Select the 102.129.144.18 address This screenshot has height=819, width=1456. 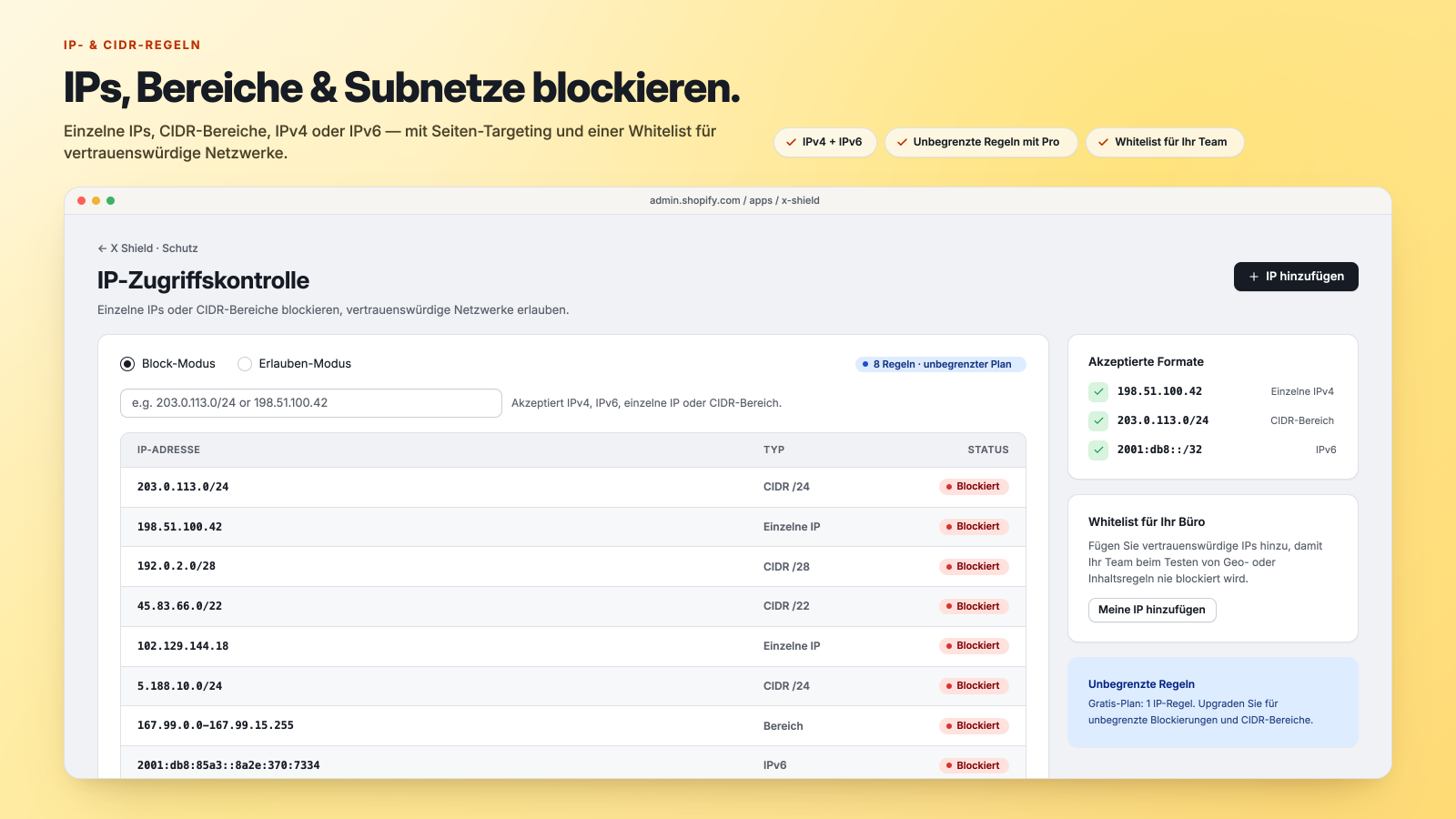click(183, 646)
